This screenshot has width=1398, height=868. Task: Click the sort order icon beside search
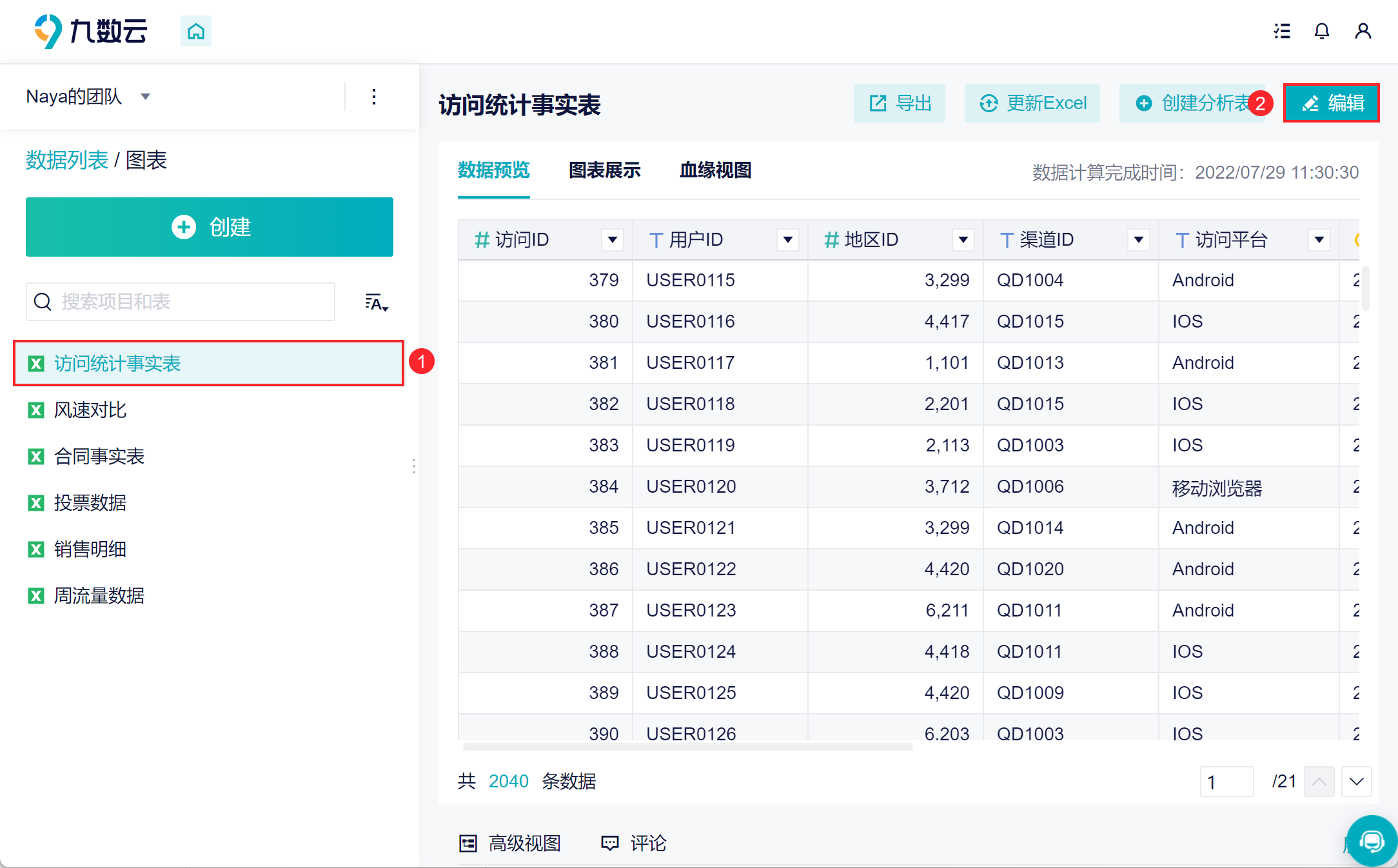[x=376, y=302]
